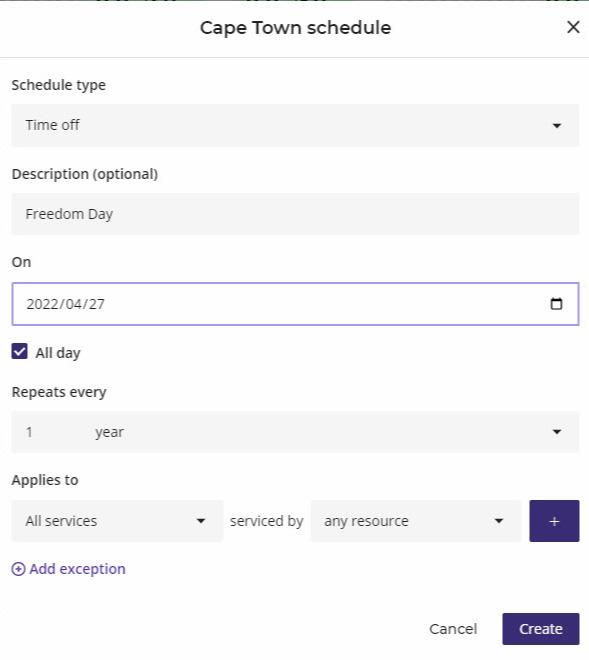Open the calendar date picker icon

pos(556,303)
